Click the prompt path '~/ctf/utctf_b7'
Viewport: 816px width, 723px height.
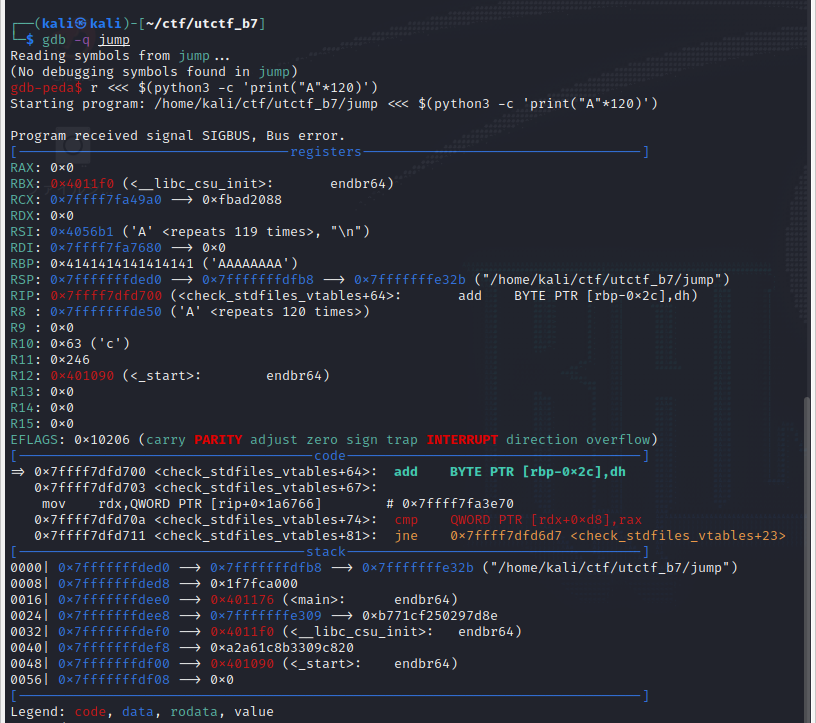tap(202, 23)
